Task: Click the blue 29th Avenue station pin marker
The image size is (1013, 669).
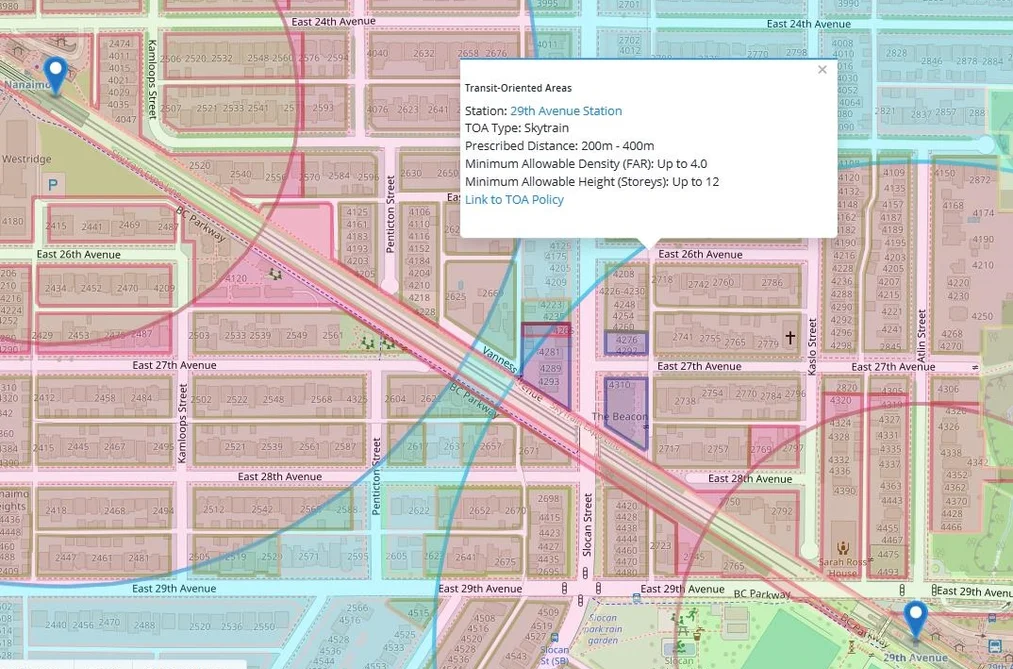Action: (915, 620)
